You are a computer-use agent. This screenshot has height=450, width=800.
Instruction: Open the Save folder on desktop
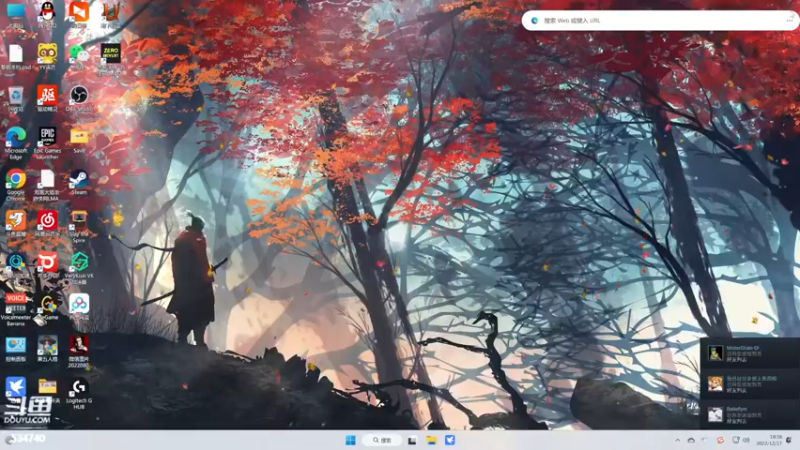tap(79, 141)
